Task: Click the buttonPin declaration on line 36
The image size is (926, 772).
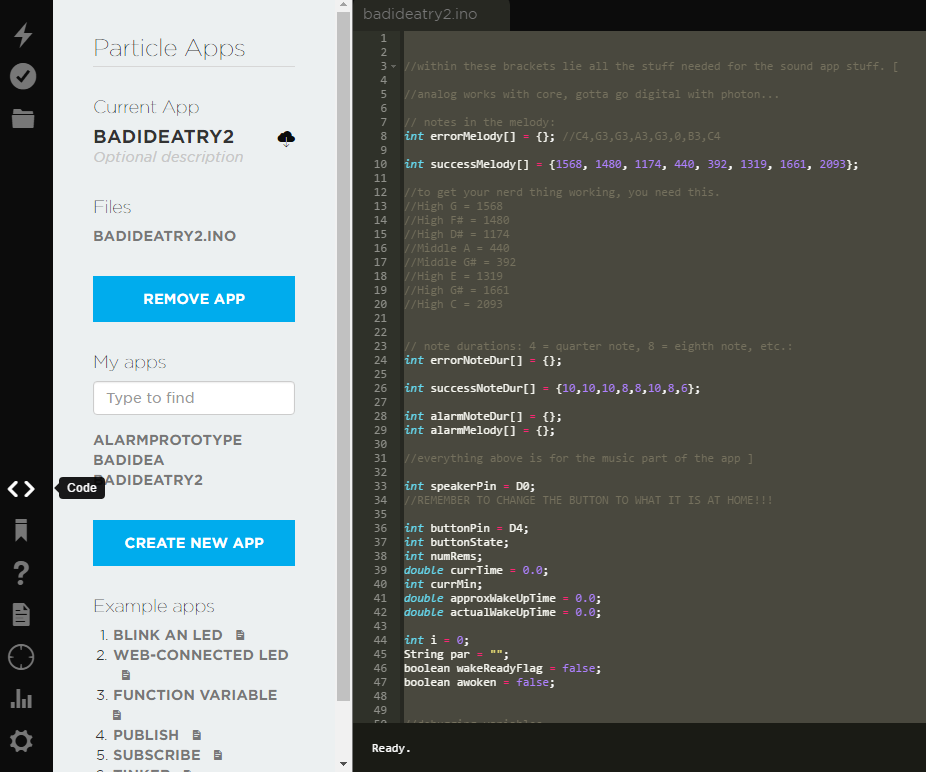Action: point(466,528)
